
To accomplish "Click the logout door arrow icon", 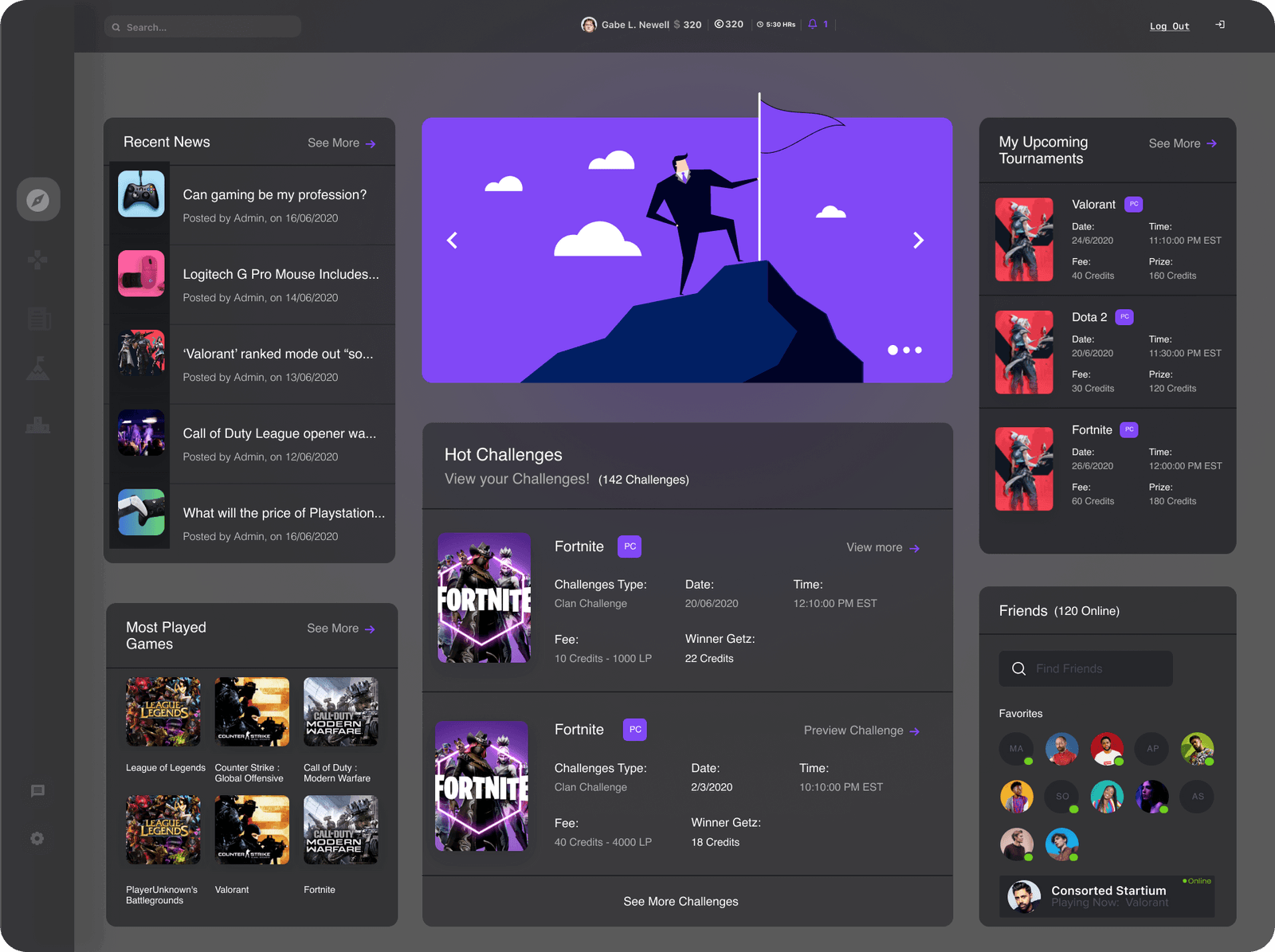I will point(1219,25).
